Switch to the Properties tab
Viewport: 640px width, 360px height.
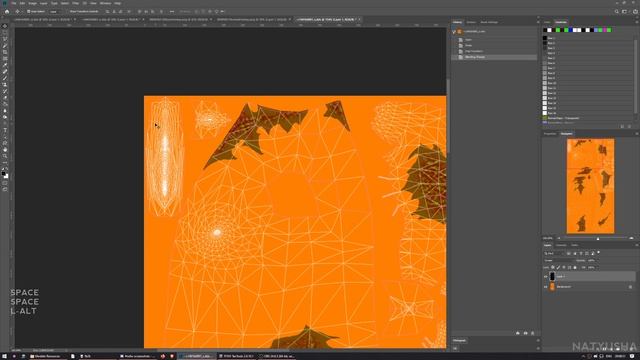(x=550, y=134)
